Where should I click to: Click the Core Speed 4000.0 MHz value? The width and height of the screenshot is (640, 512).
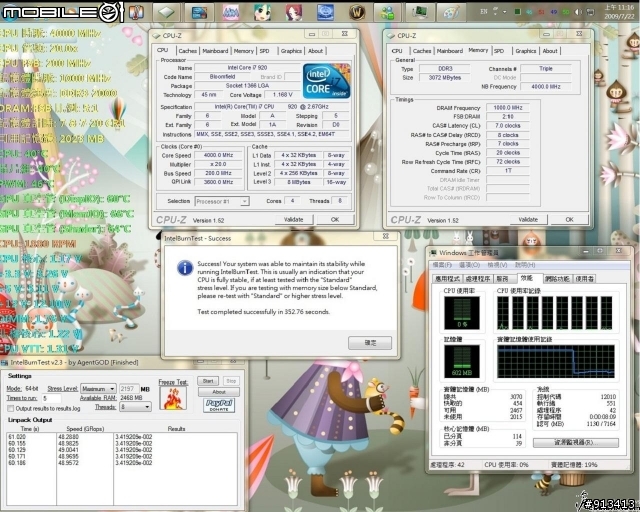(218, 155)
